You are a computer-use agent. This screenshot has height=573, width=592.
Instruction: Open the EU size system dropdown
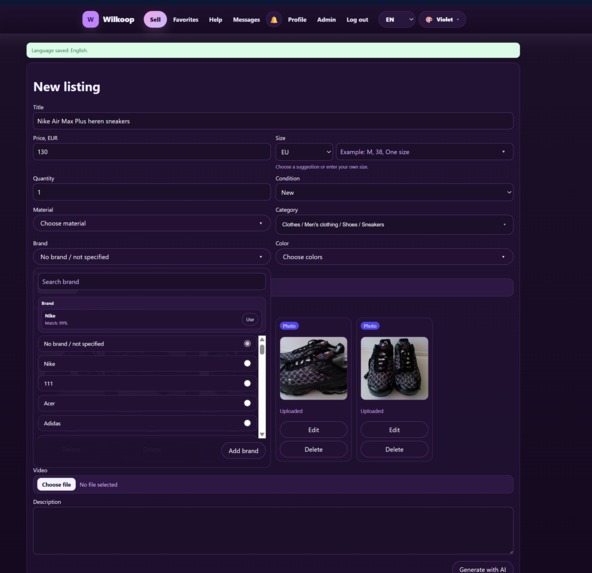click(x=304, y=152)
